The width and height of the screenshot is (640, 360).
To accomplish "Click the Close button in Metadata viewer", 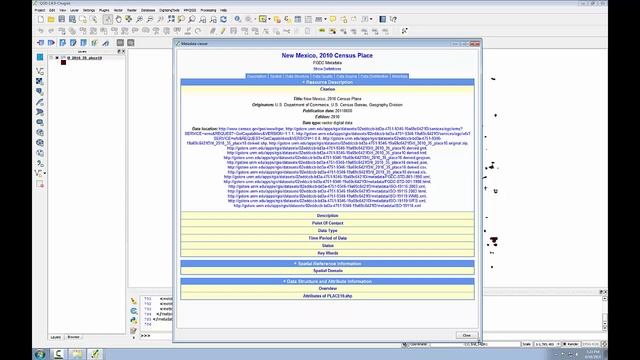I will (x=467, y=335).
